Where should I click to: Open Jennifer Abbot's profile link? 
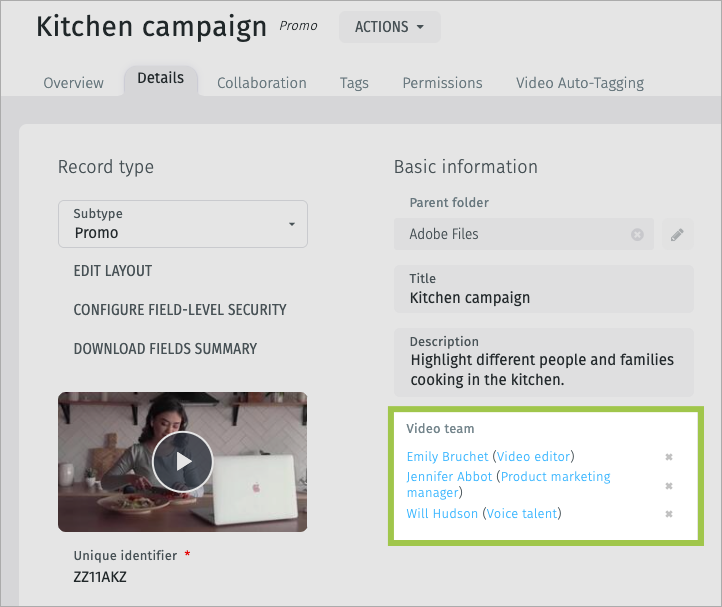(449, 477)
